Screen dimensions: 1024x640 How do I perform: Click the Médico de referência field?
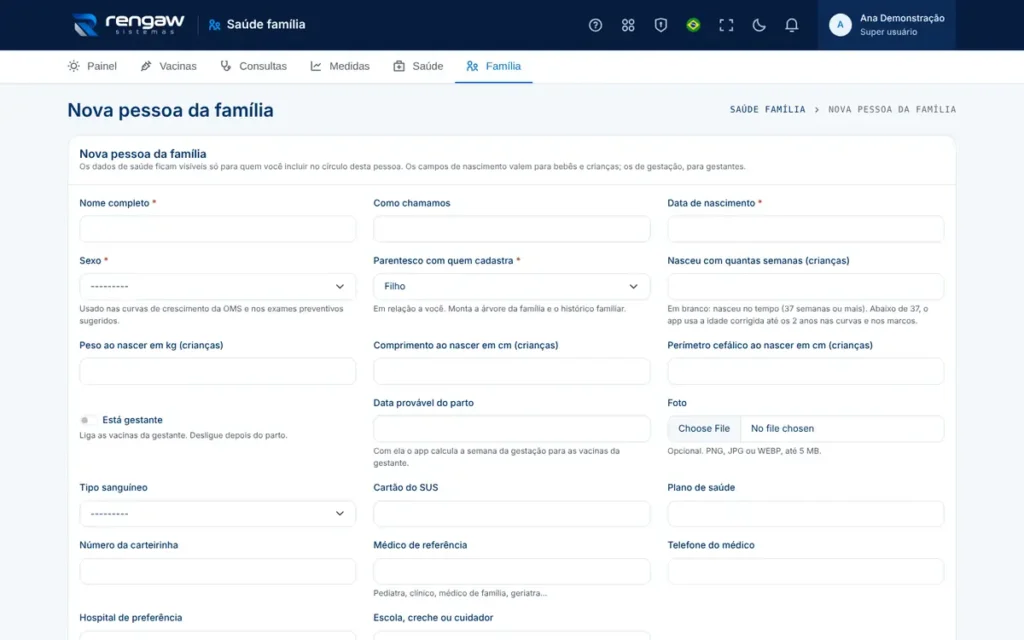click(x=511, y=571)
